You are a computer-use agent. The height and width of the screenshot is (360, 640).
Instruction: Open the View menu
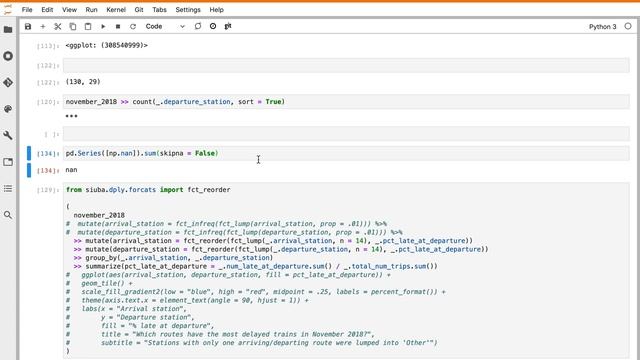pos(69,10)
